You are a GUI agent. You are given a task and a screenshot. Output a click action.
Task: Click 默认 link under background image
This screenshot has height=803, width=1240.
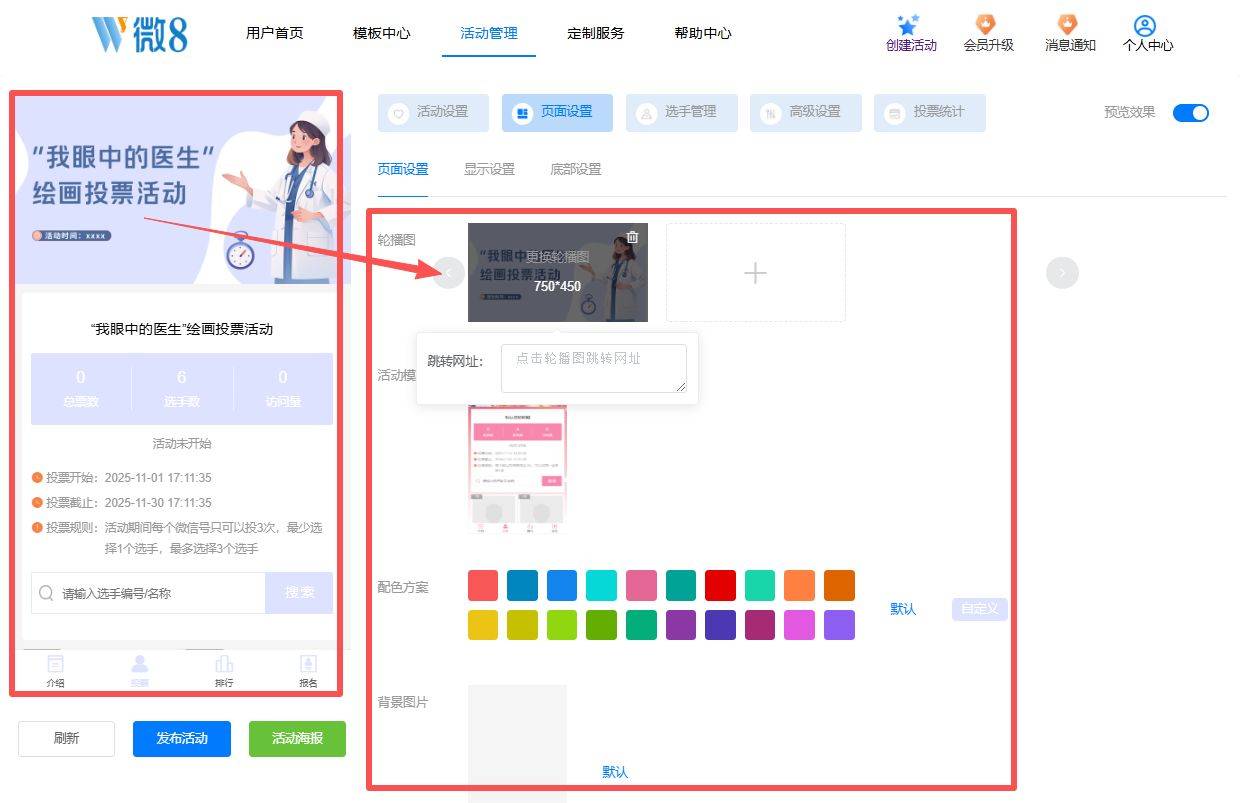coord(615,772)
